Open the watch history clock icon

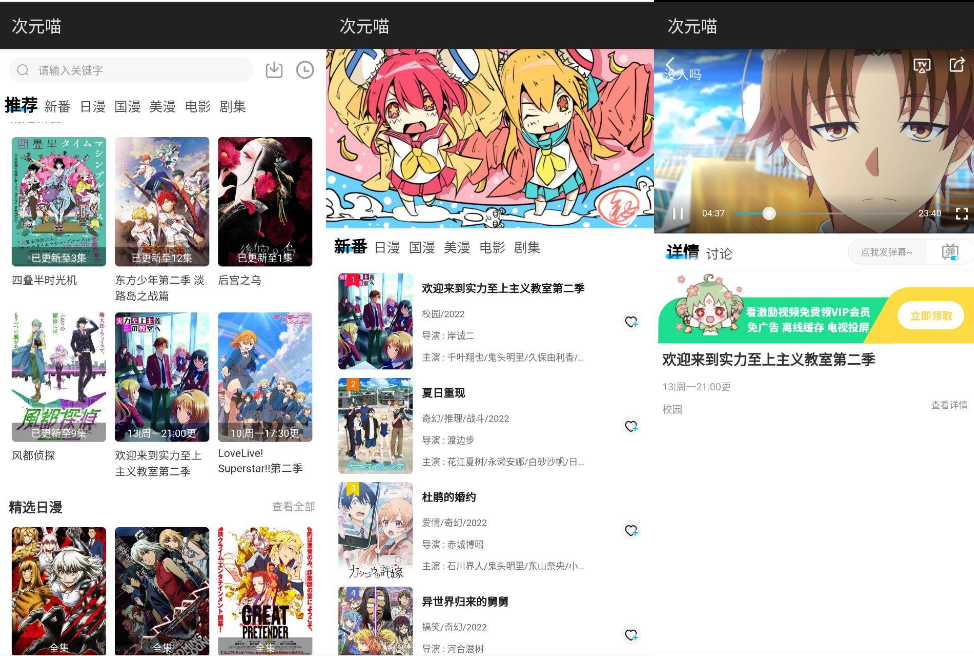pos(304,70)
